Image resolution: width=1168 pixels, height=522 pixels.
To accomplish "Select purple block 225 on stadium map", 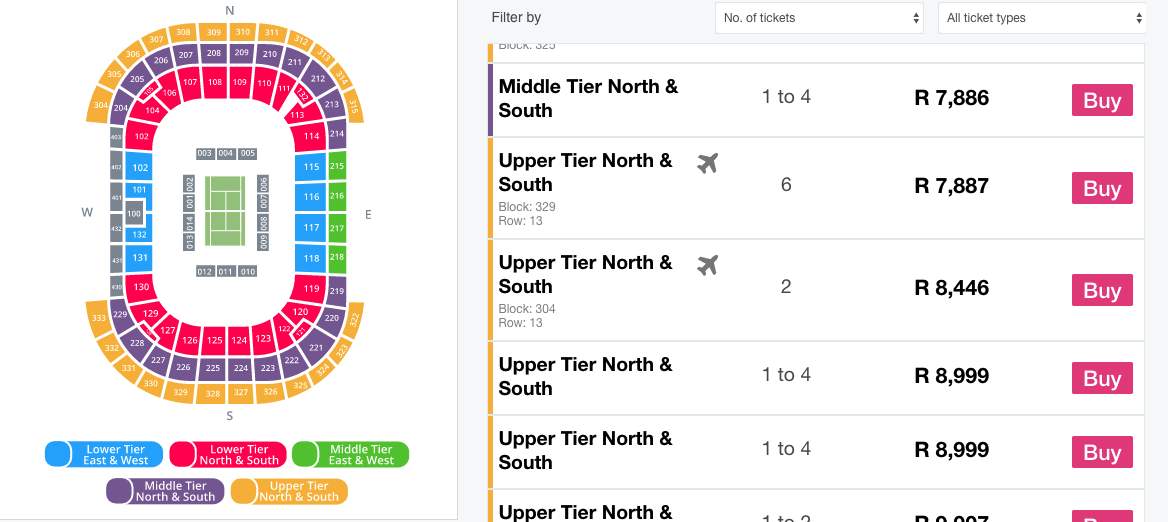I will coord(213,368).
